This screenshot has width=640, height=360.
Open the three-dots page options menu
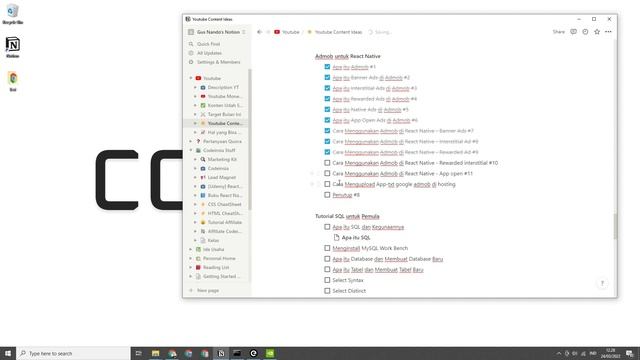coord(608,32)
